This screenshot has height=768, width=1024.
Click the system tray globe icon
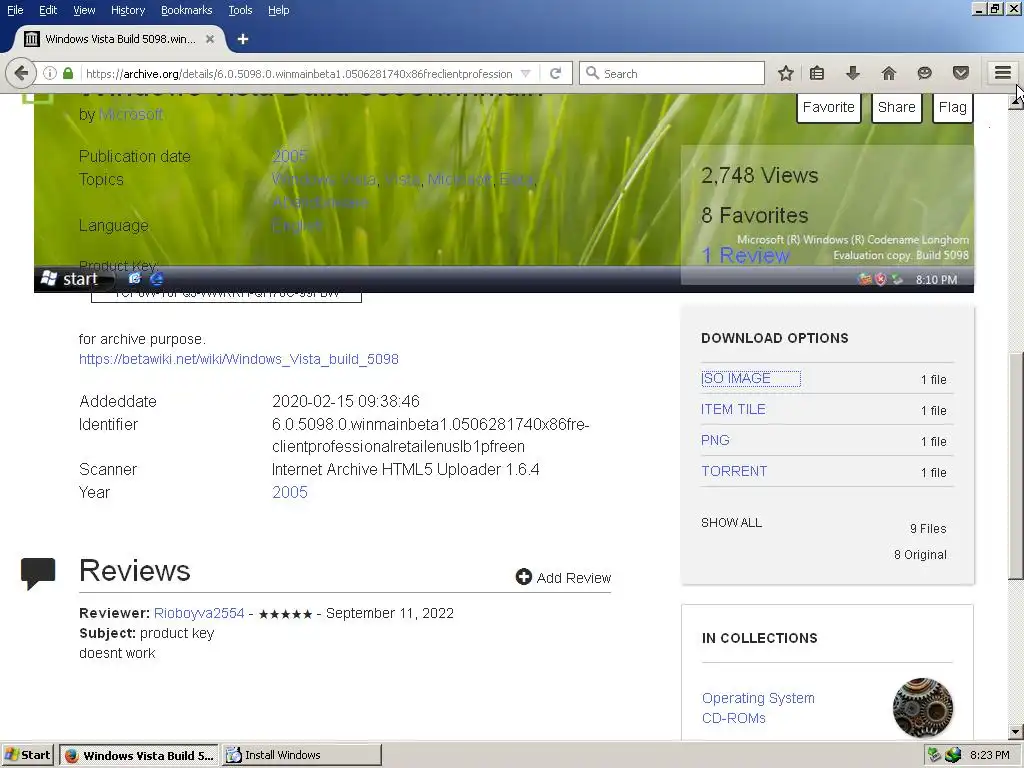tap(953, 755)
